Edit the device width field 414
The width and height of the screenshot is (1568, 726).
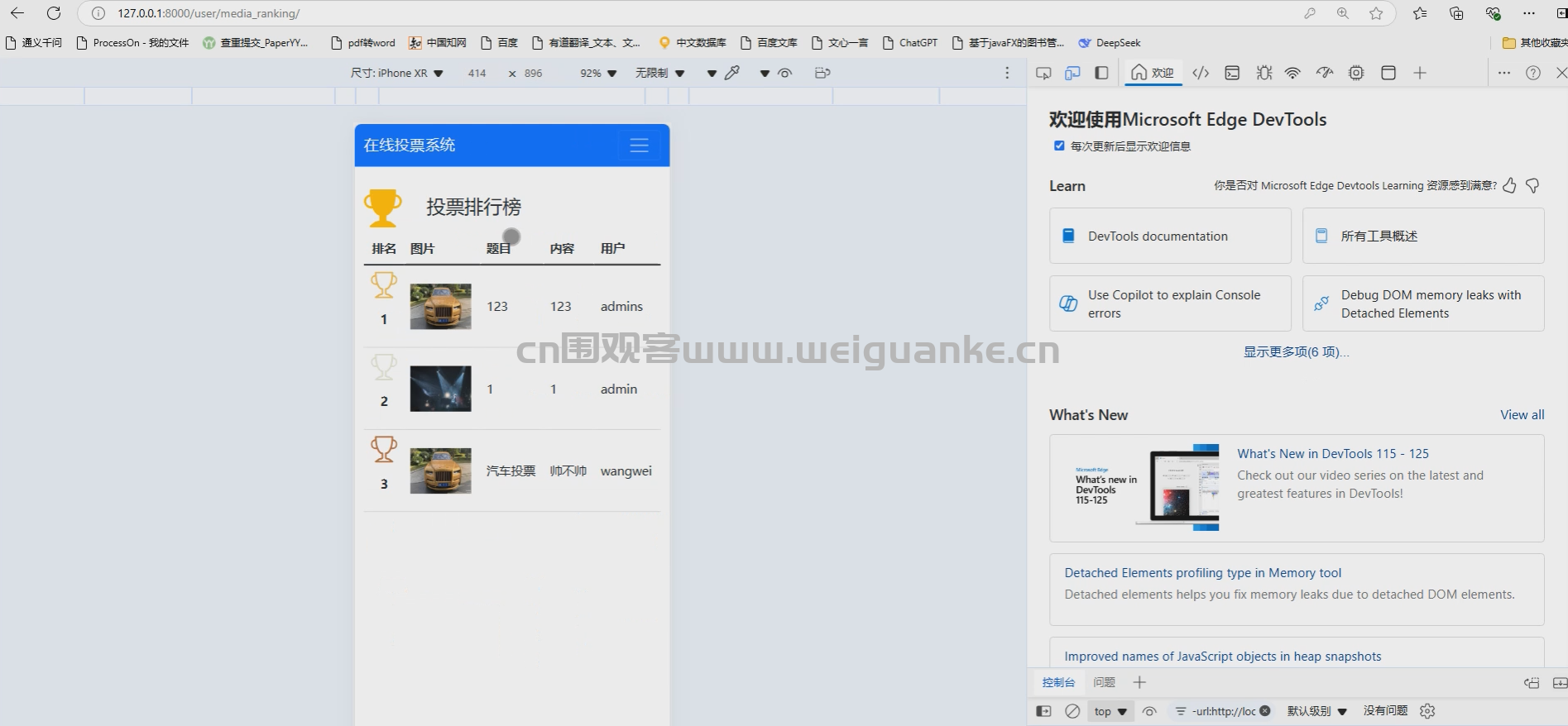[x=477, y=73]
